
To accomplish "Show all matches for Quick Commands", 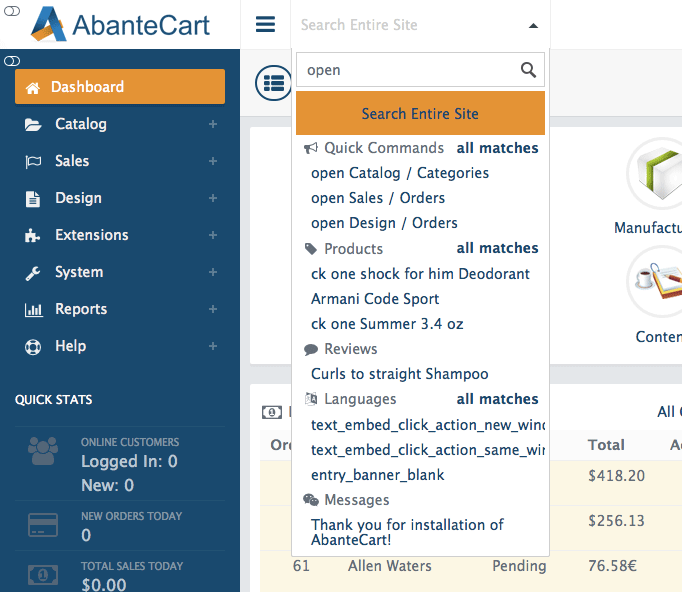I will pos(497,148).
